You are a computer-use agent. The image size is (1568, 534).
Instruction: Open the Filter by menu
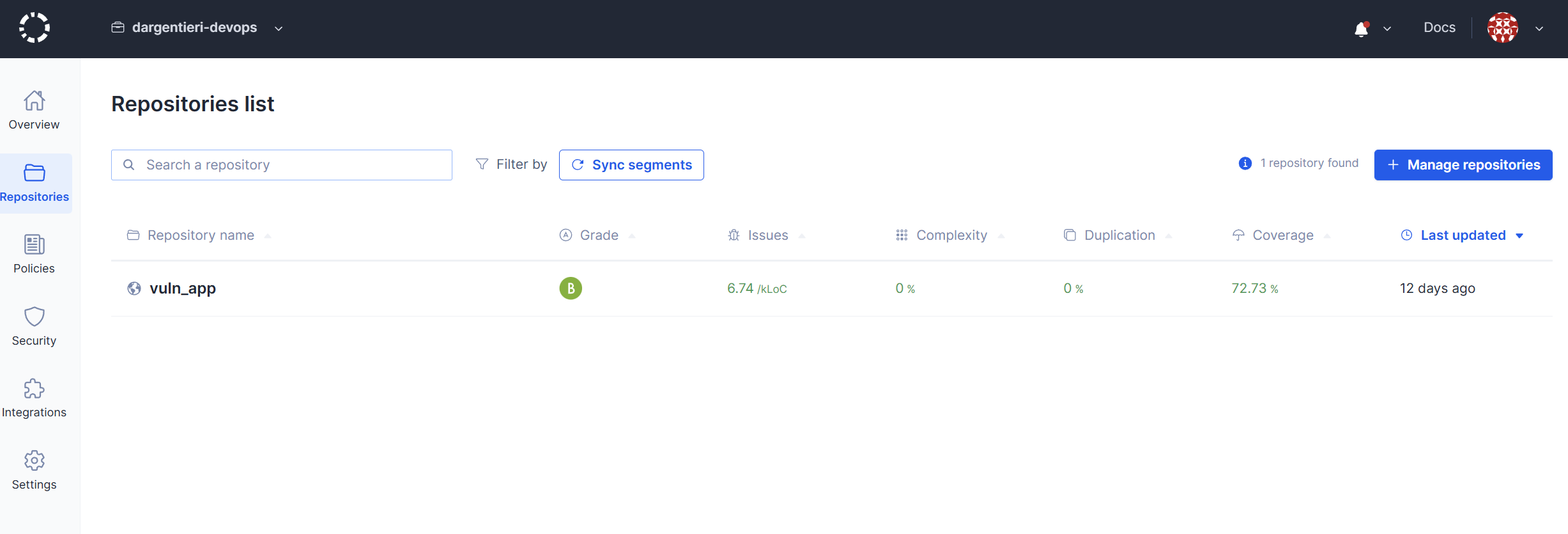[x=512, y=165]
